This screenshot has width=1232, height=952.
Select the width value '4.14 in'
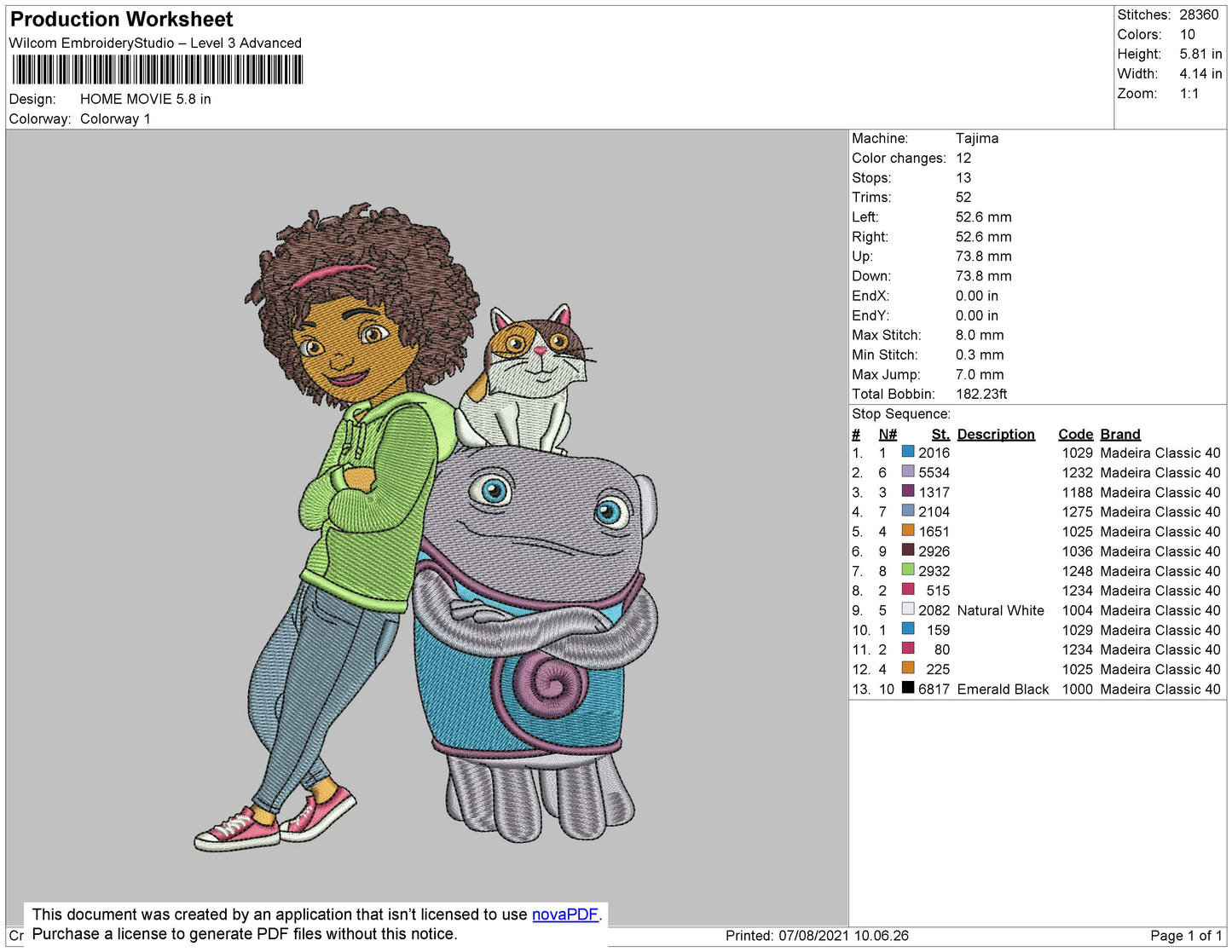tap(1201, 73)
